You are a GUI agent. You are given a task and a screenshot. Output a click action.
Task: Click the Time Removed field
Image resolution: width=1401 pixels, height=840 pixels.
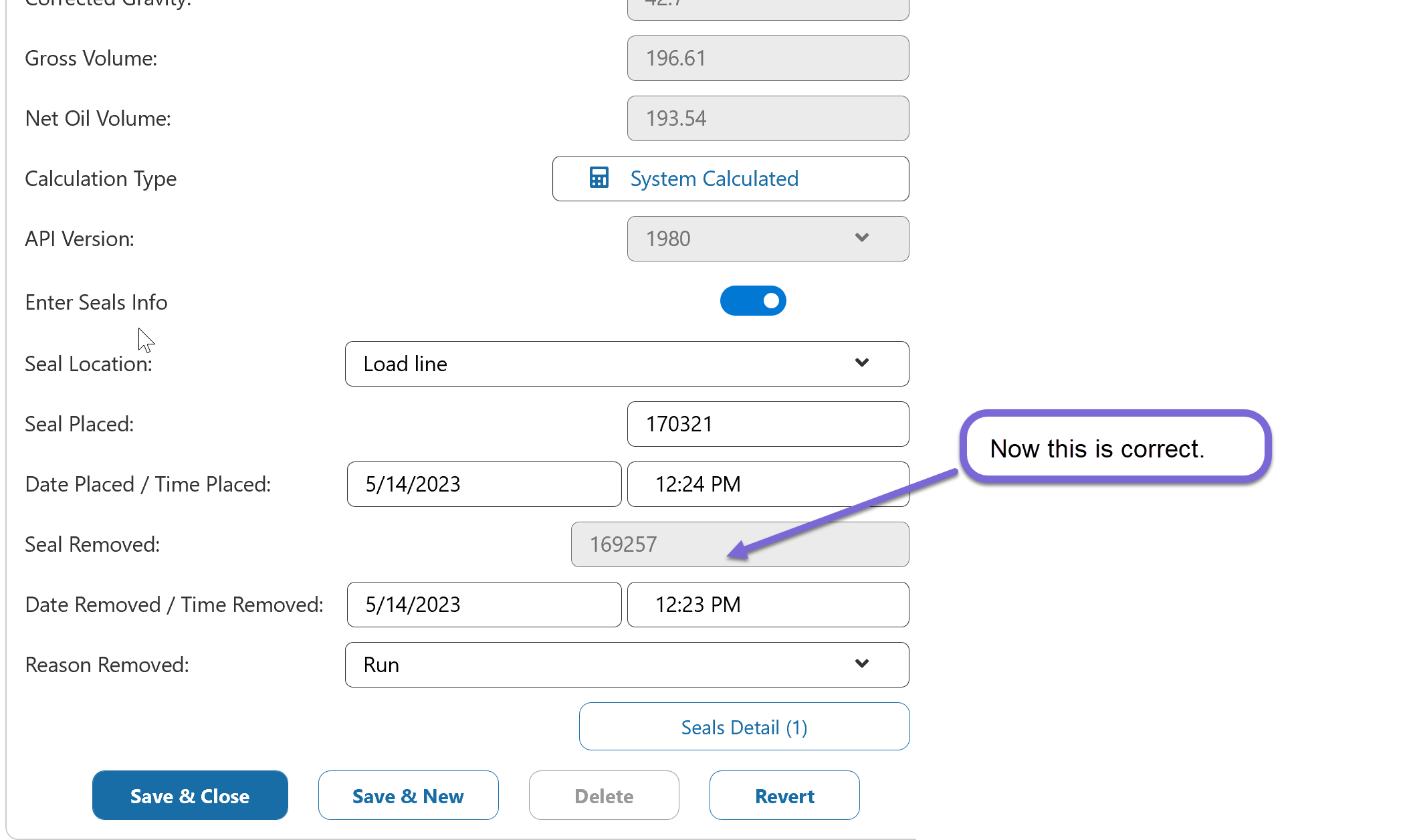[767, 605]
